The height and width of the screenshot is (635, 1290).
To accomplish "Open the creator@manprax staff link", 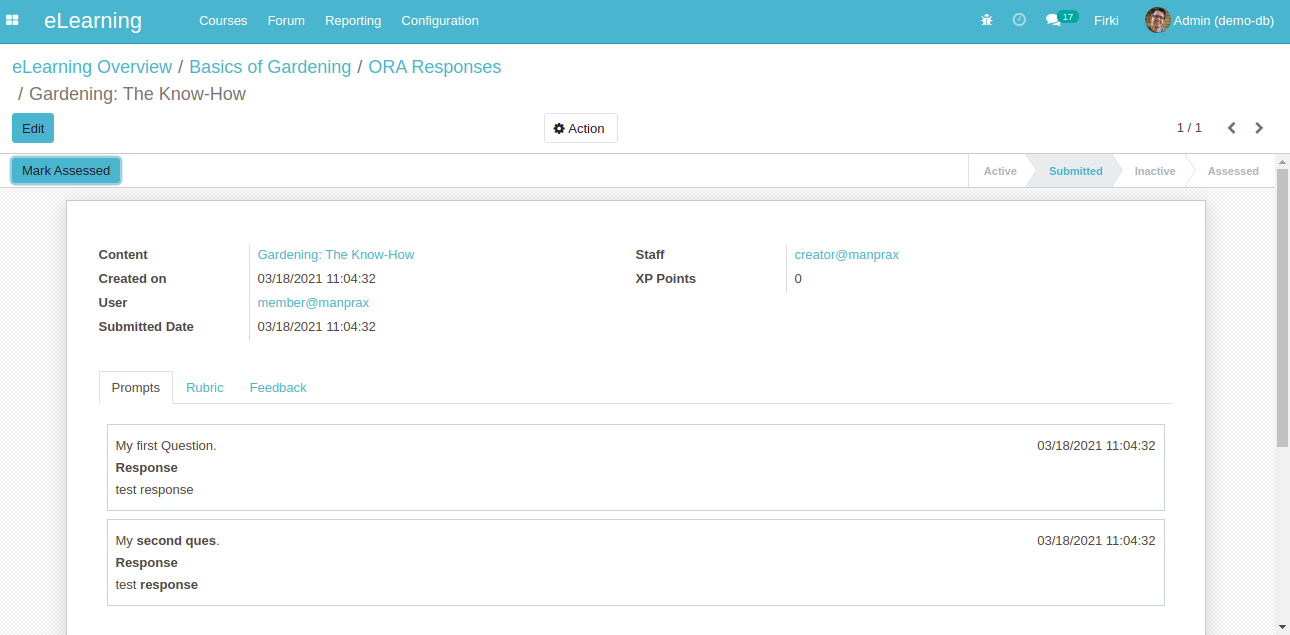I will (846, 255).
